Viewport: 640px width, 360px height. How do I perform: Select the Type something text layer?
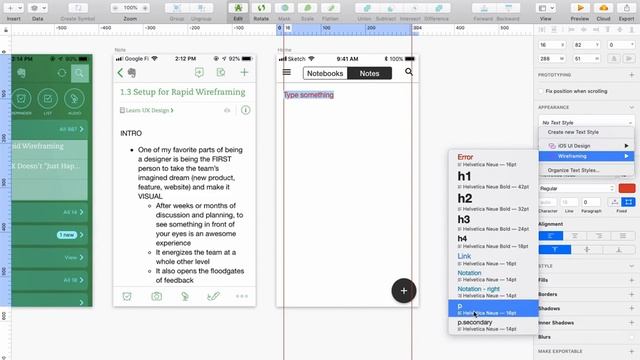309,95
